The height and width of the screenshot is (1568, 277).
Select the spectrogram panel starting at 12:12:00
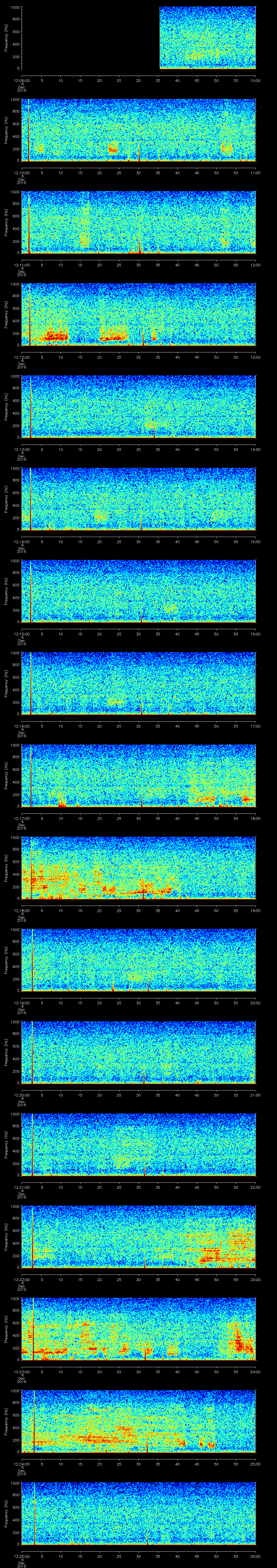139,315
